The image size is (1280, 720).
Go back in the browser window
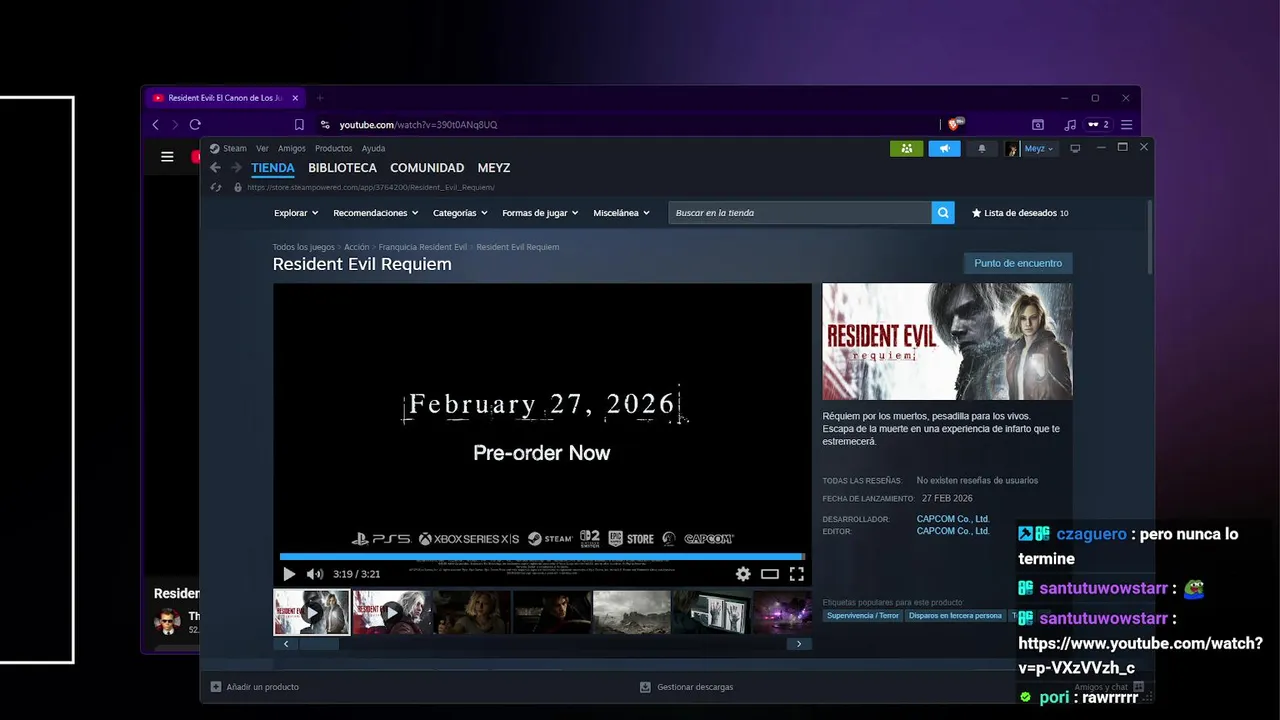click(155, 125)
